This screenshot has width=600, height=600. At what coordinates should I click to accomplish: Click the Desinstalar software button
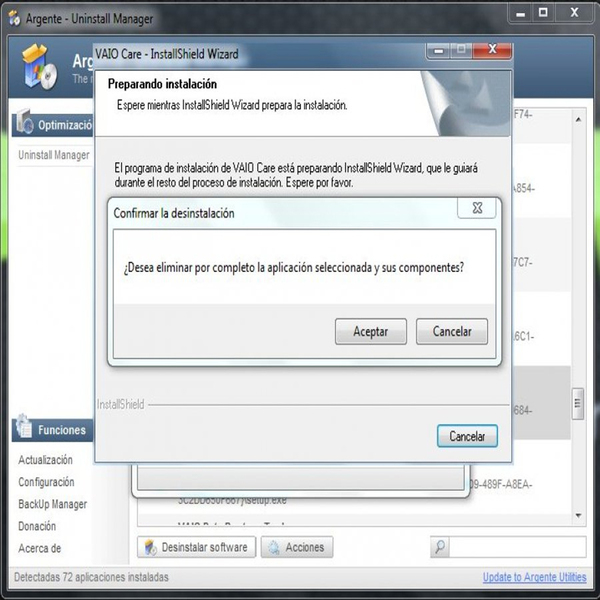tap(196, 547)
